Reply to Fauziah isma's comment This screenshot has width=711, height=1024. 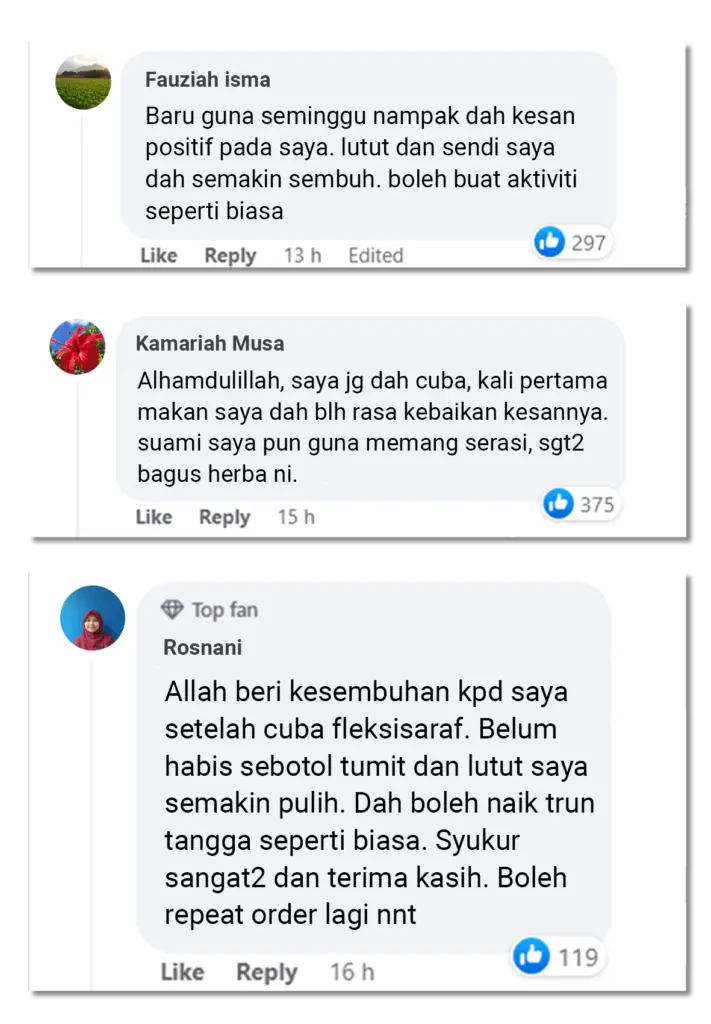click(x=230, y=255)
